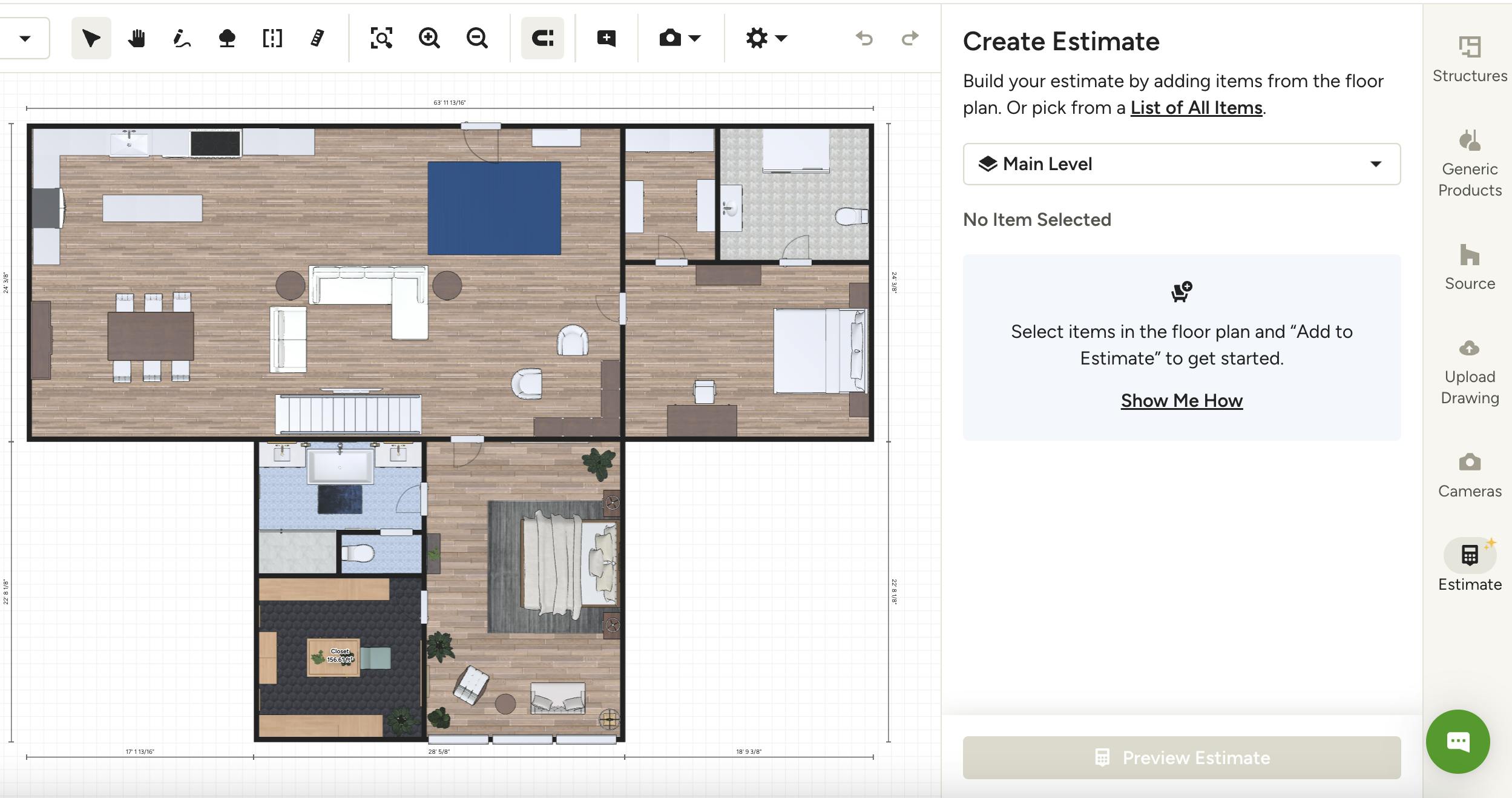Viewport: 1512px width, 798px height.
Task: Zoom out of the floor plan
Action: click(x=478, y=38)
